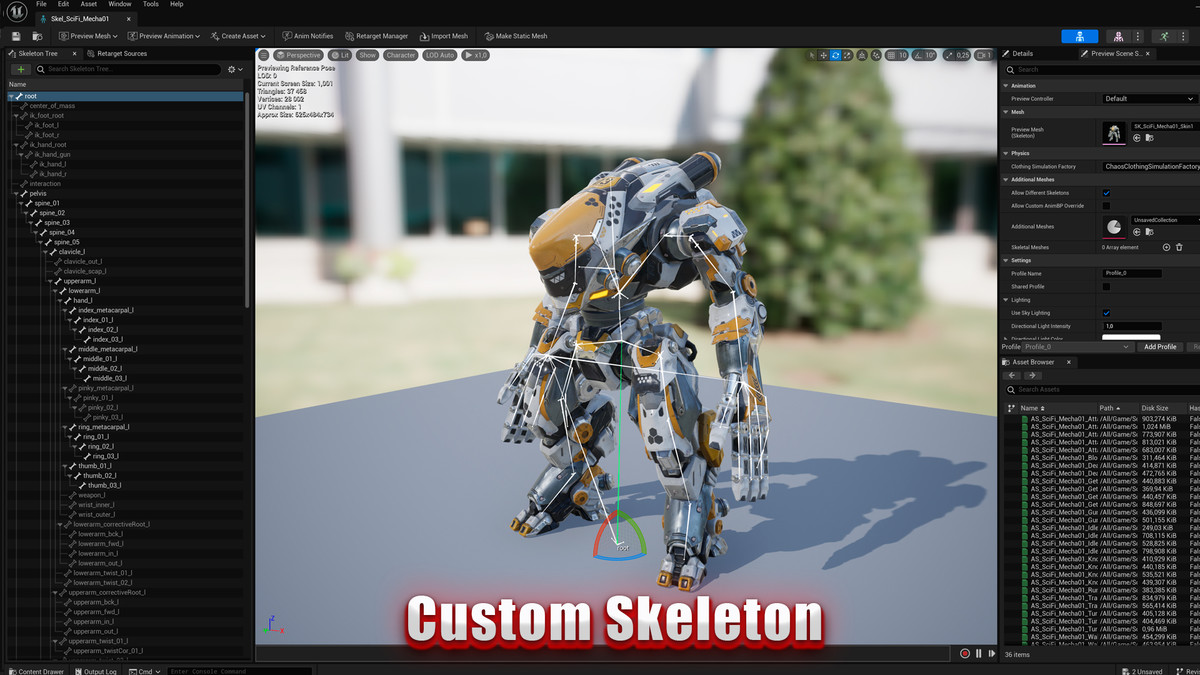
Task: Click the record button in viewport
Action: [965, 653]
